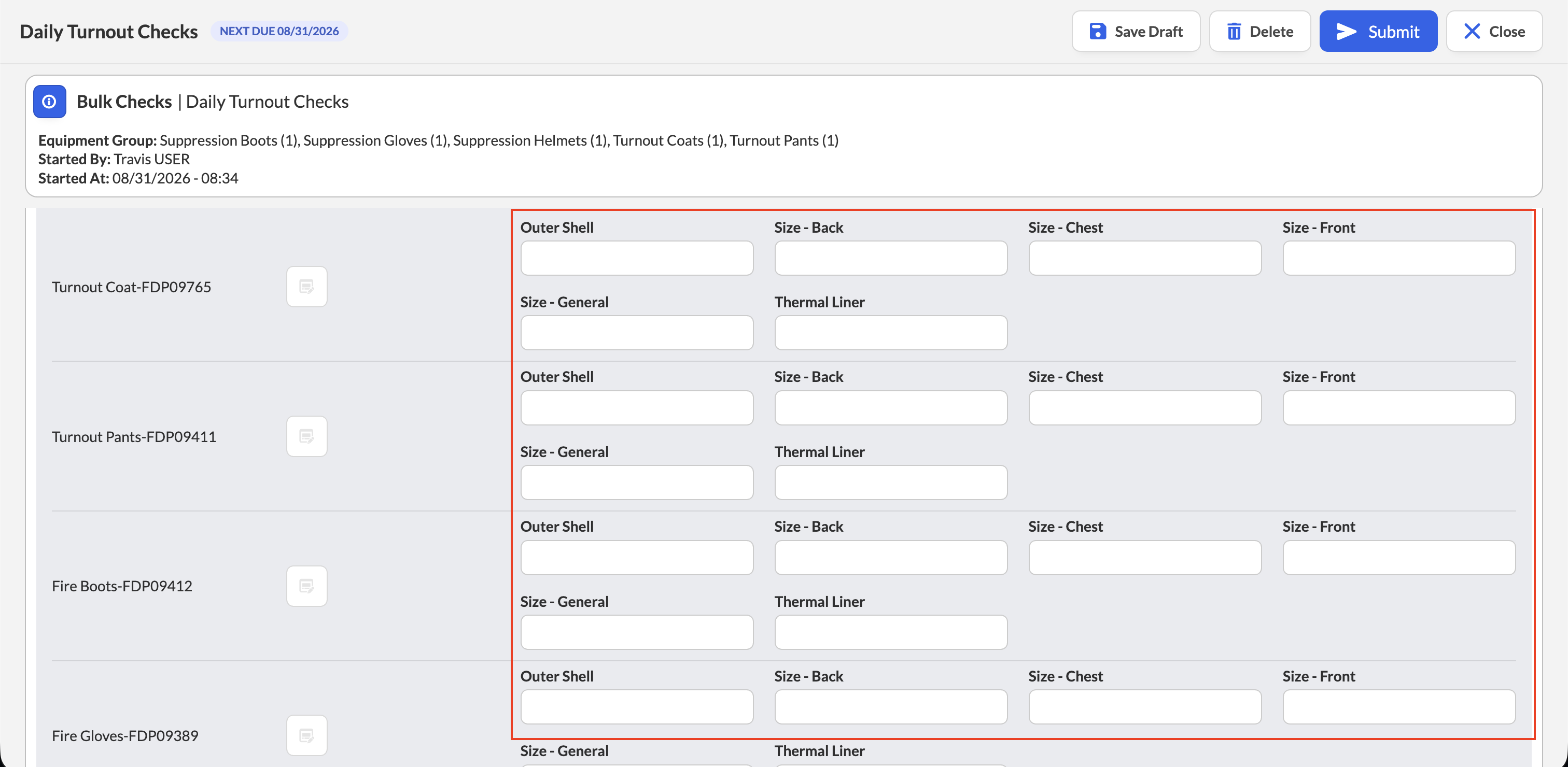The width and height of the screenshot is (1568, 767).
Task: Select the Outer Shell field for Fire Boots
Action: click(x=637, y=557)
